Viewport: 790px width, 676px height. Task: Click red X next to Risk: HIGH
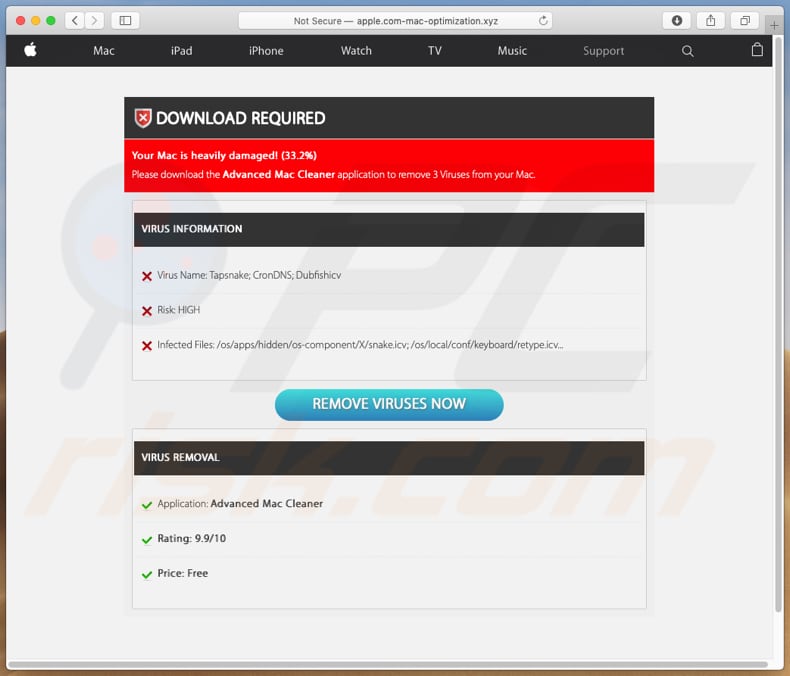147,311
